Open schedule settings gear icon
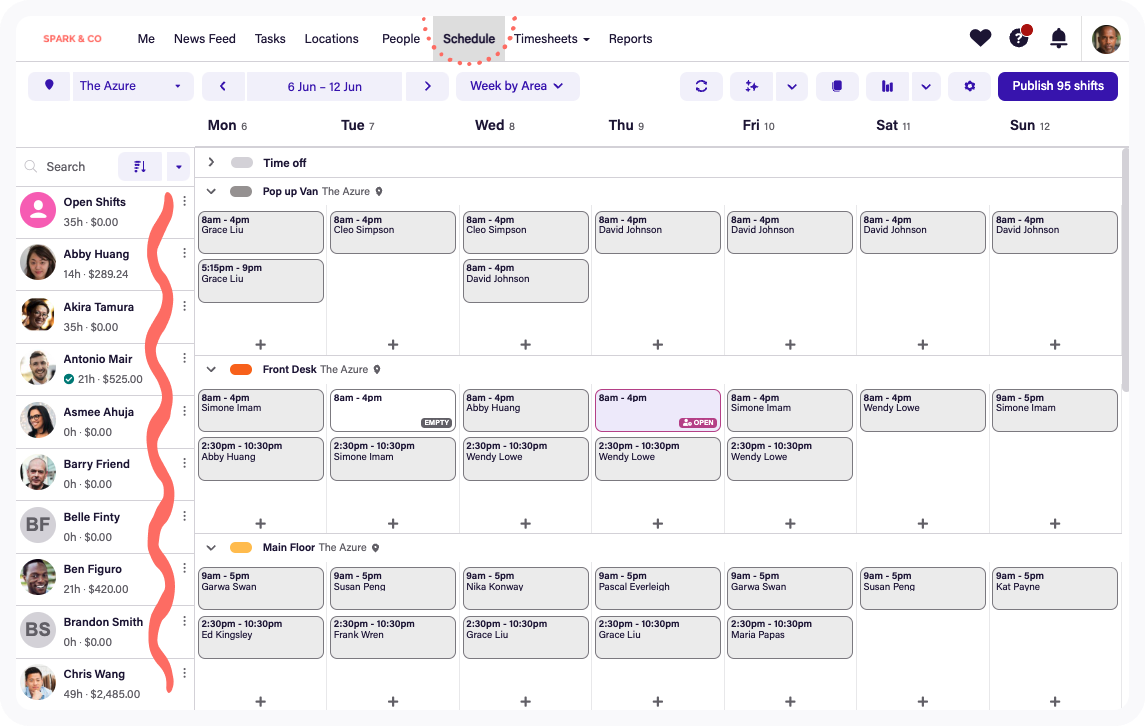 (969, 86)
